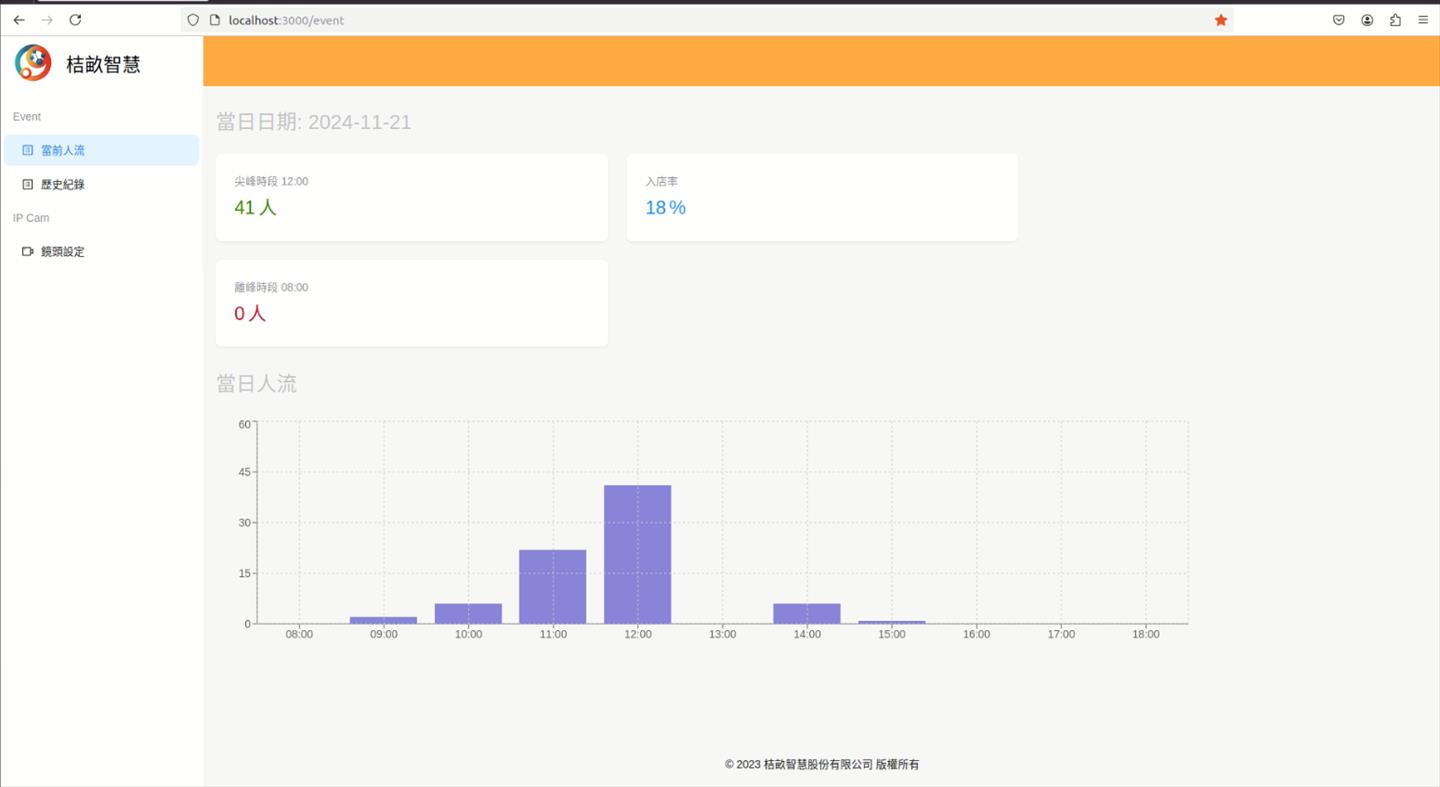The width and height of the screenshot is (1440, 787).
Task: Click the tallest 12:00 chart bar
Action: (x=638, y=555)
